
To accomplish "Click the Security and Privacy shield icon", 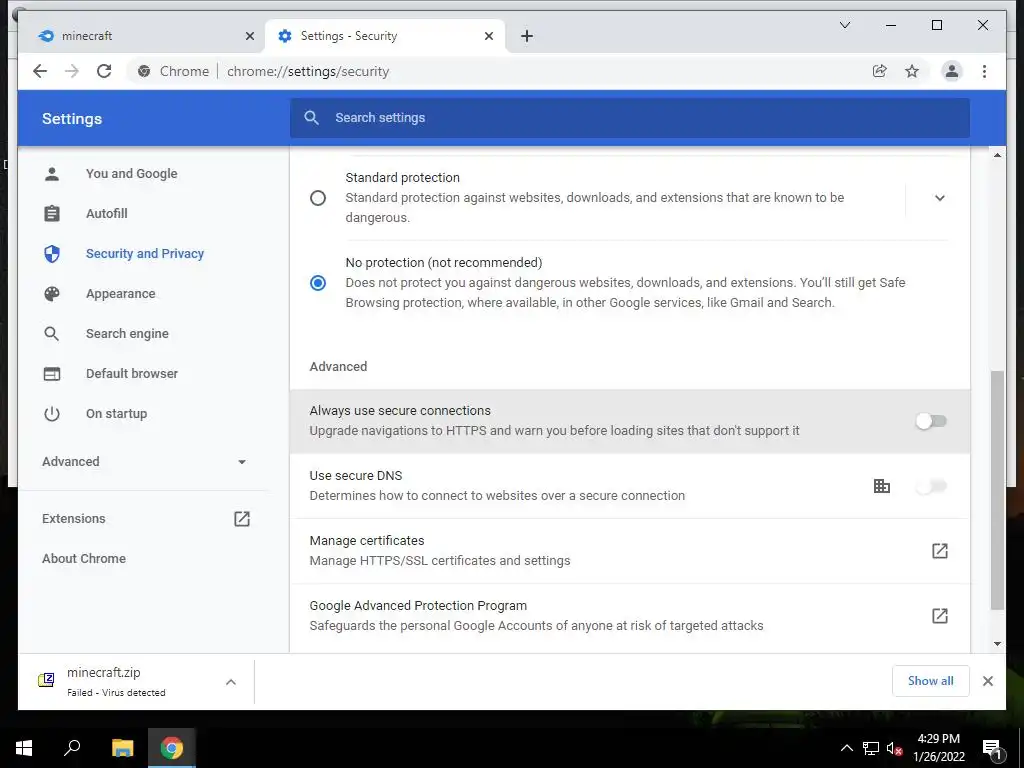I will [52, 253].
